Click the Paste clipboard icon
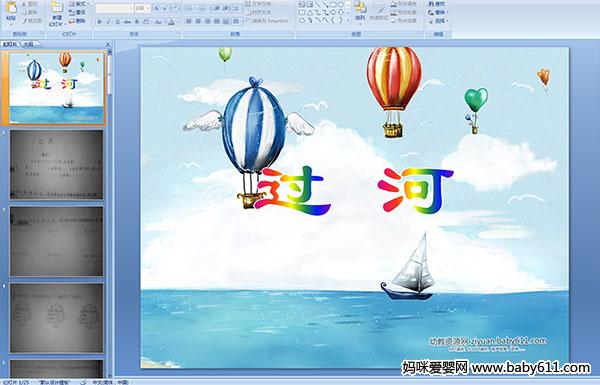Viewport: 600px width, 385px height. coord(11,8)
